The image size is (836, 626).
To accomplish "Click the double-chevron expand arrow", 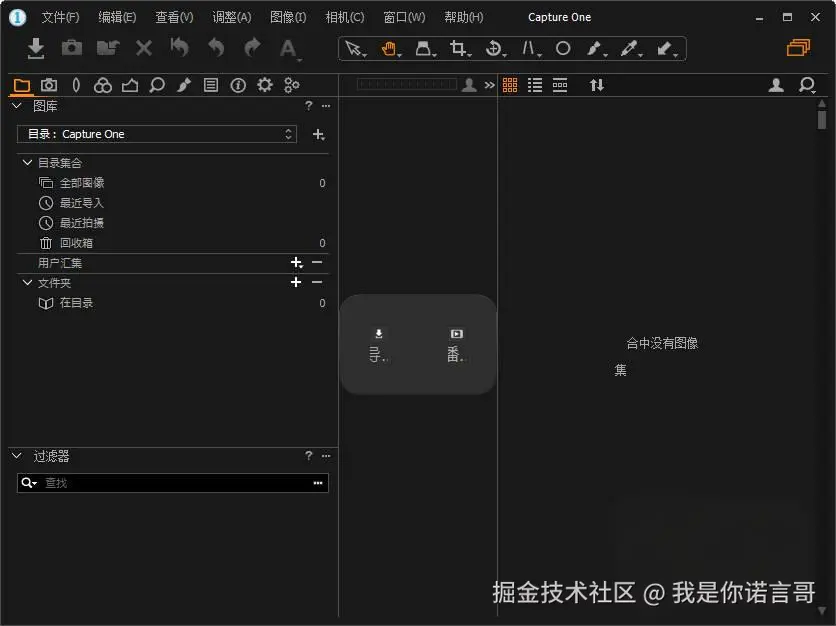I will click(489, 85).
